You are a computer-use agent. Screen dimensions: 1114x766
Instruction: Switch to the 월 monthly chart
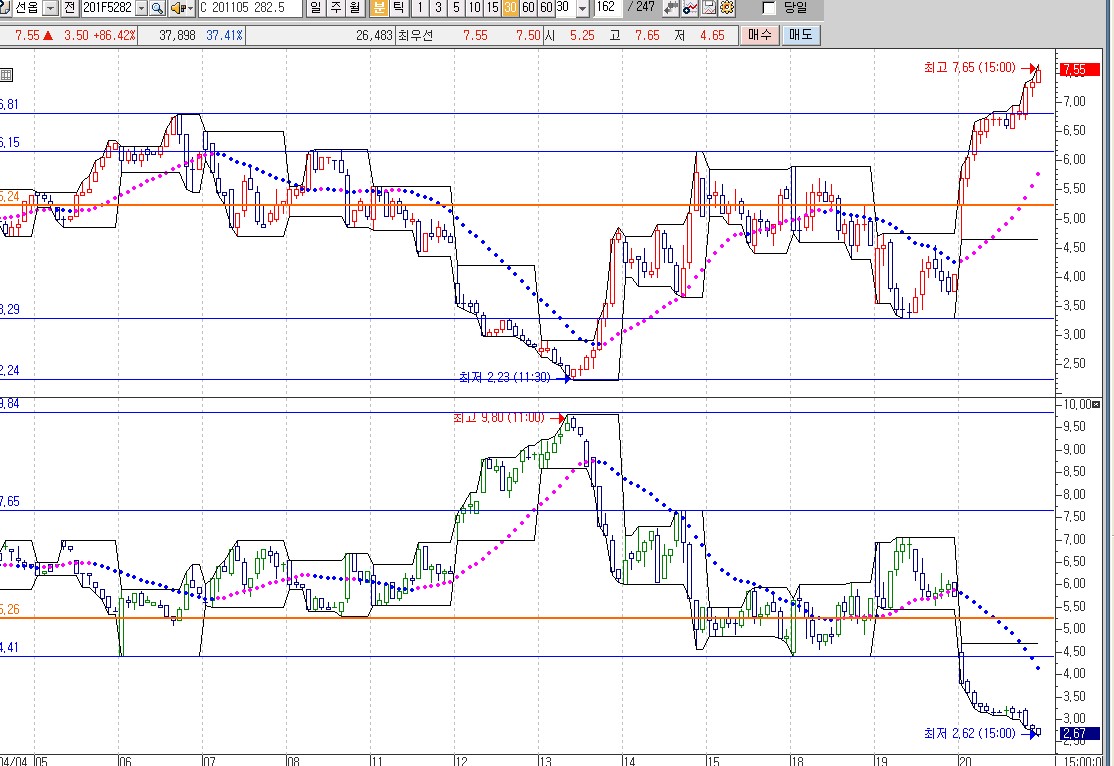point(354,8)
